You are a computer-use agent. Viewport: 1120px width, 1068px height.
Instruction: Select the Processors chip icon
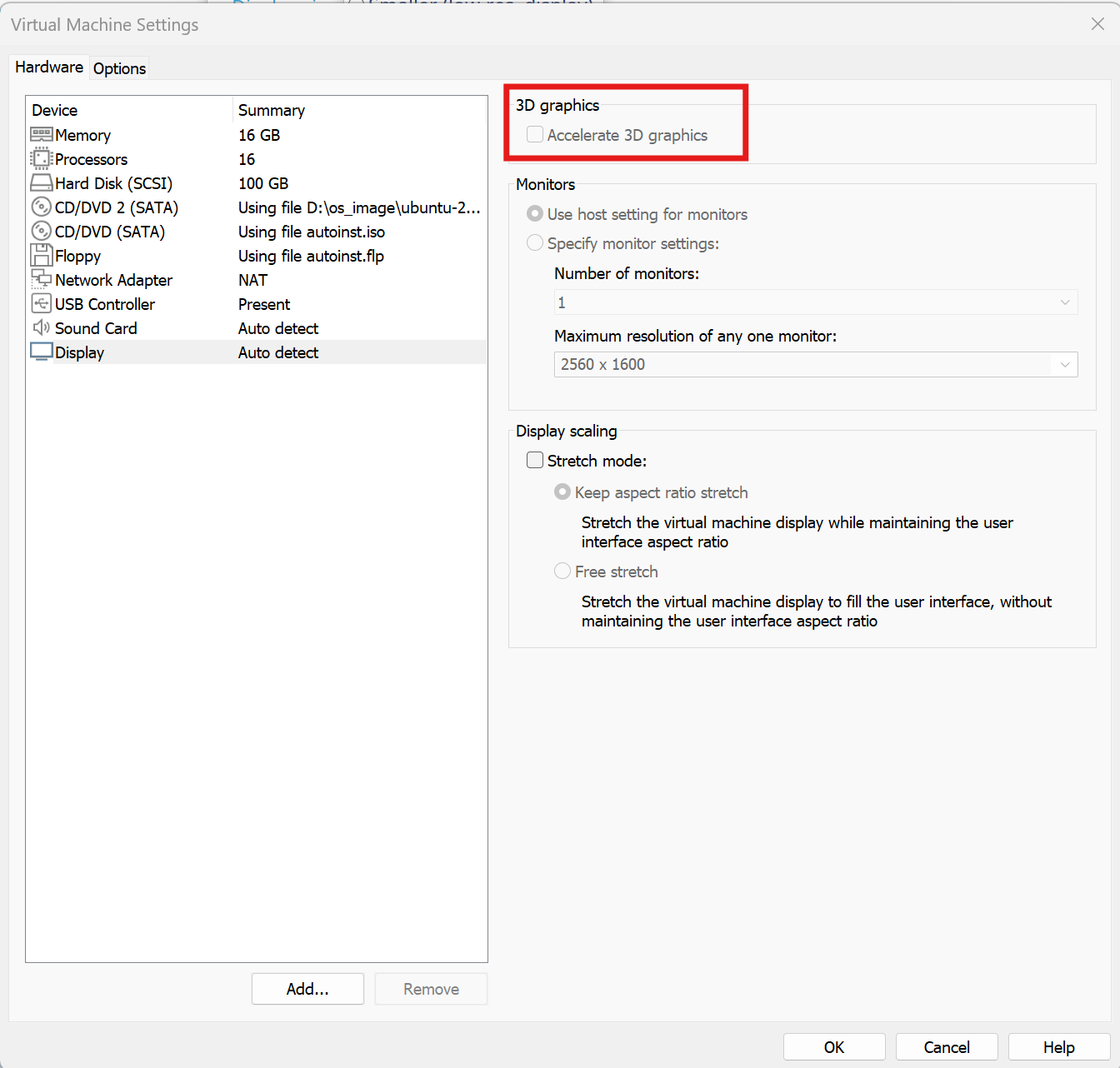42,159
